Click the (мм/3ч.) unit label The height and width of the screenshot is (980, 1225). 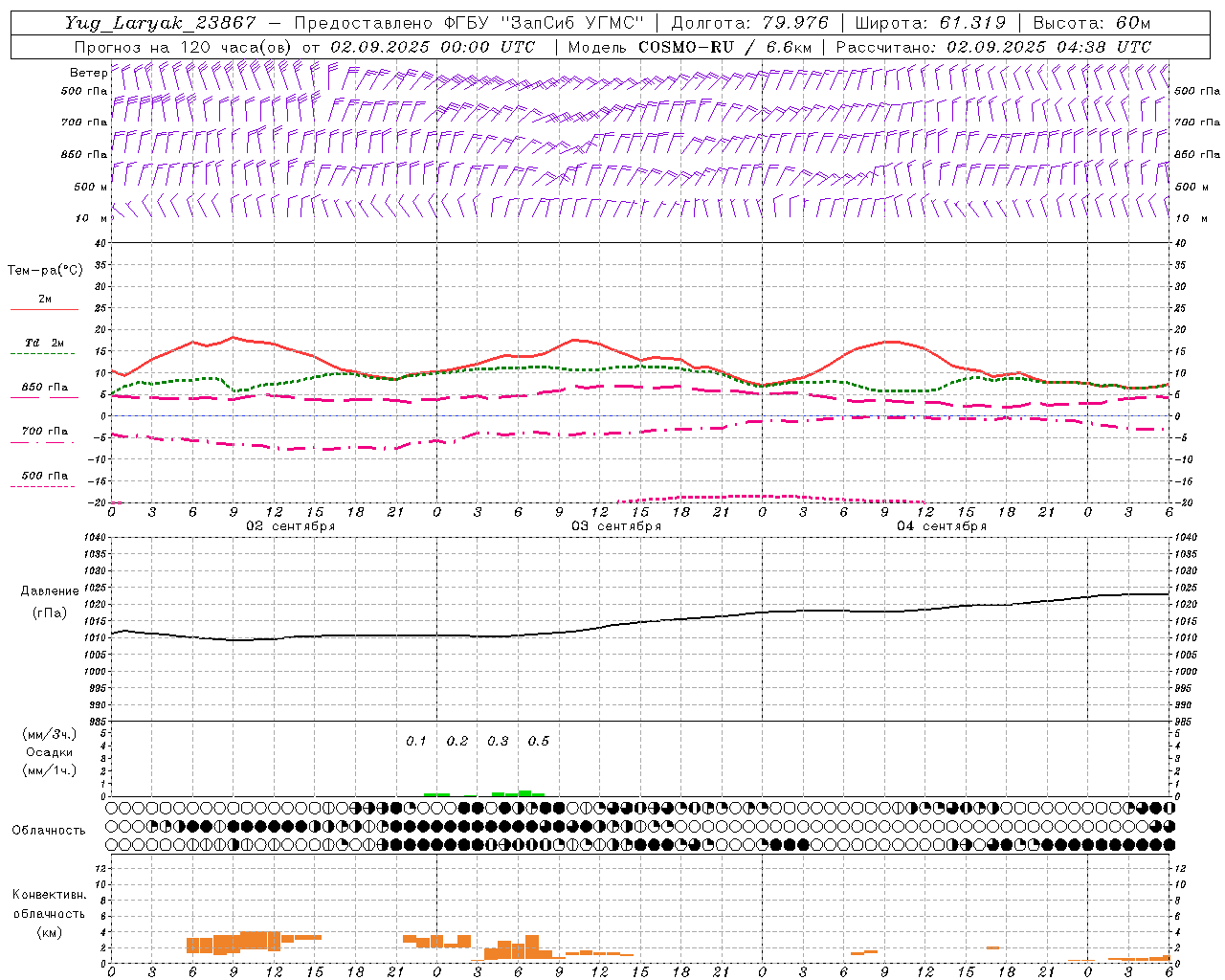pyautogui.click(x=49, y=735)
